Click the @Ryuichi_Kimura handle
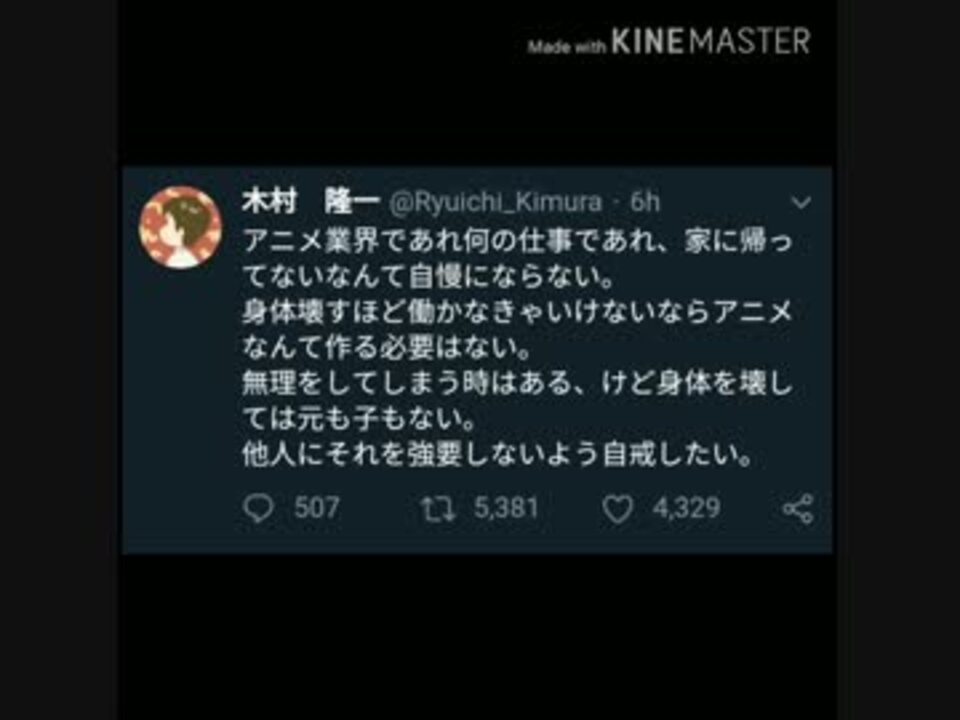 [495, 202]
